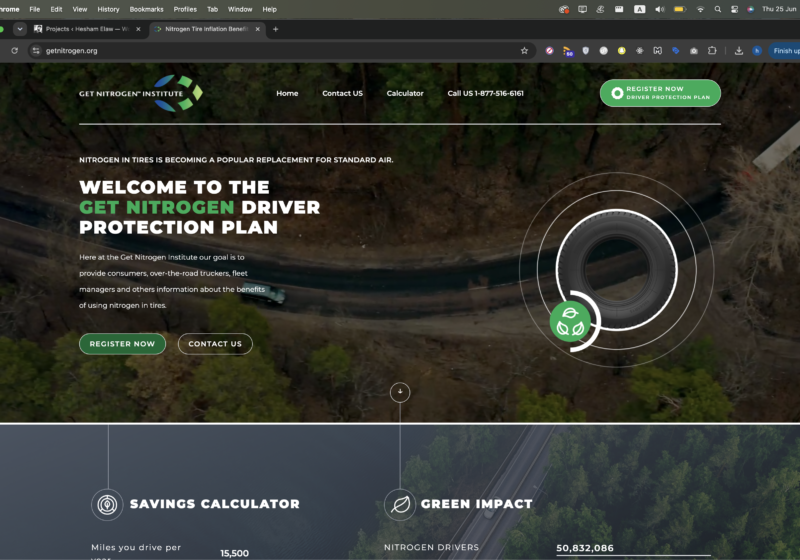
Task: Click the tire image in the hero
Action: [x=616, y=269]
